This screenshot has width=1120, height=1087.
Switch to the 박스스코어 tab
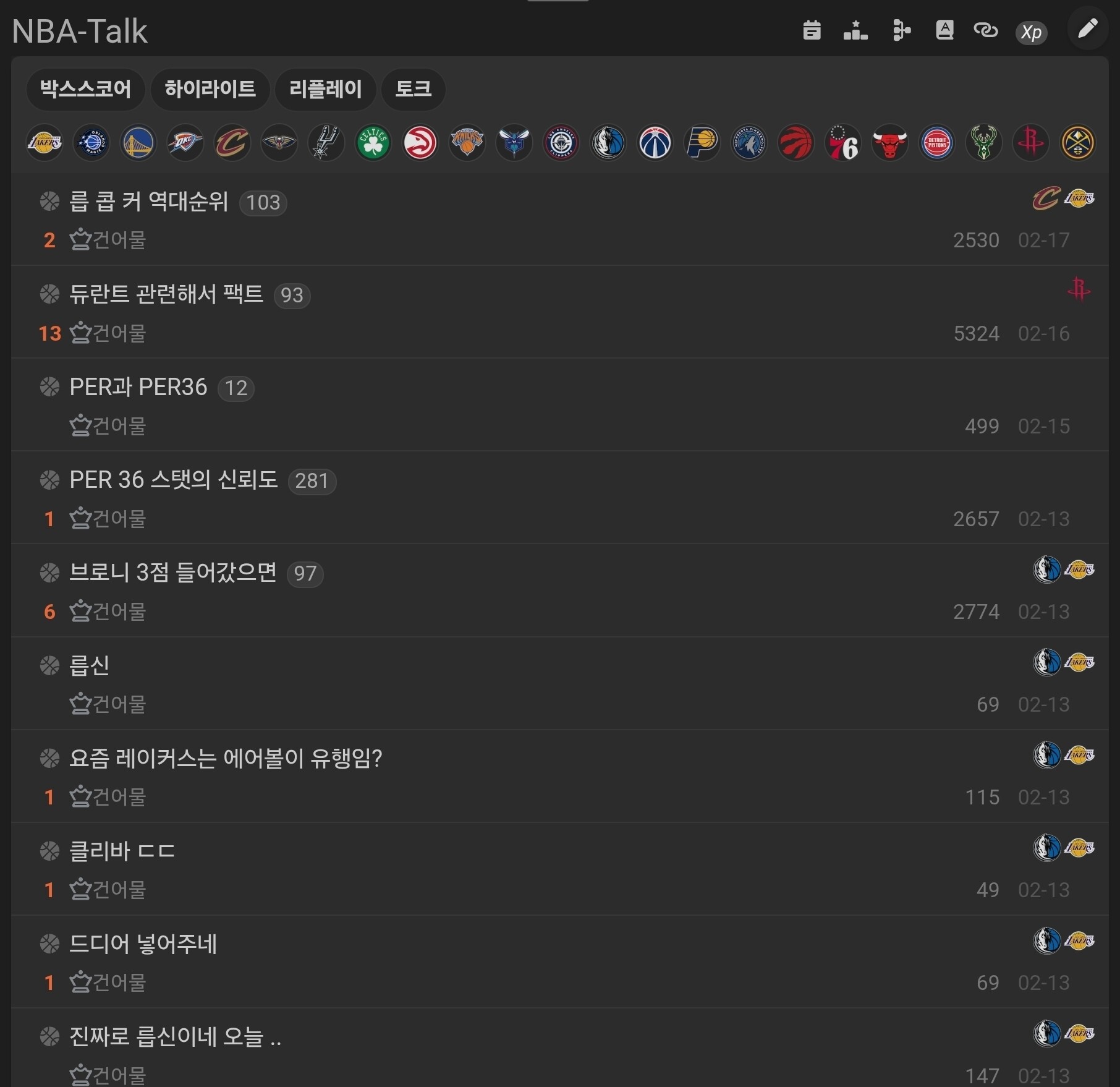tap(85, 89)
